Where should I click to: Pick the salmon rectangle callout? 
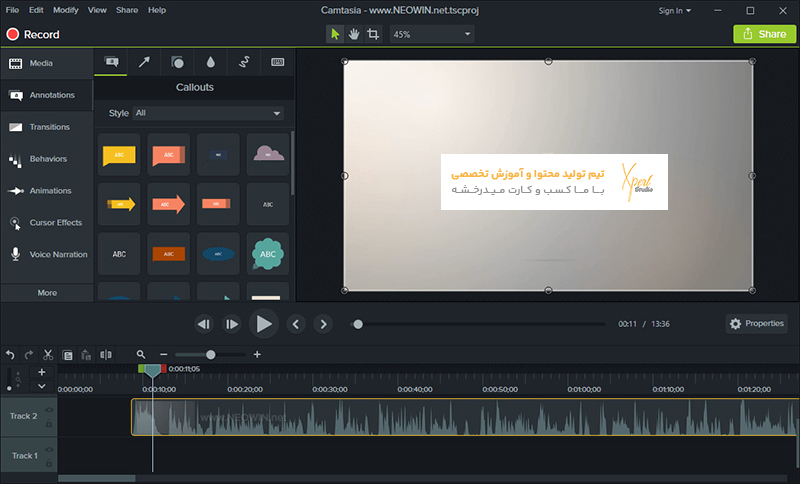pos(218,204)
